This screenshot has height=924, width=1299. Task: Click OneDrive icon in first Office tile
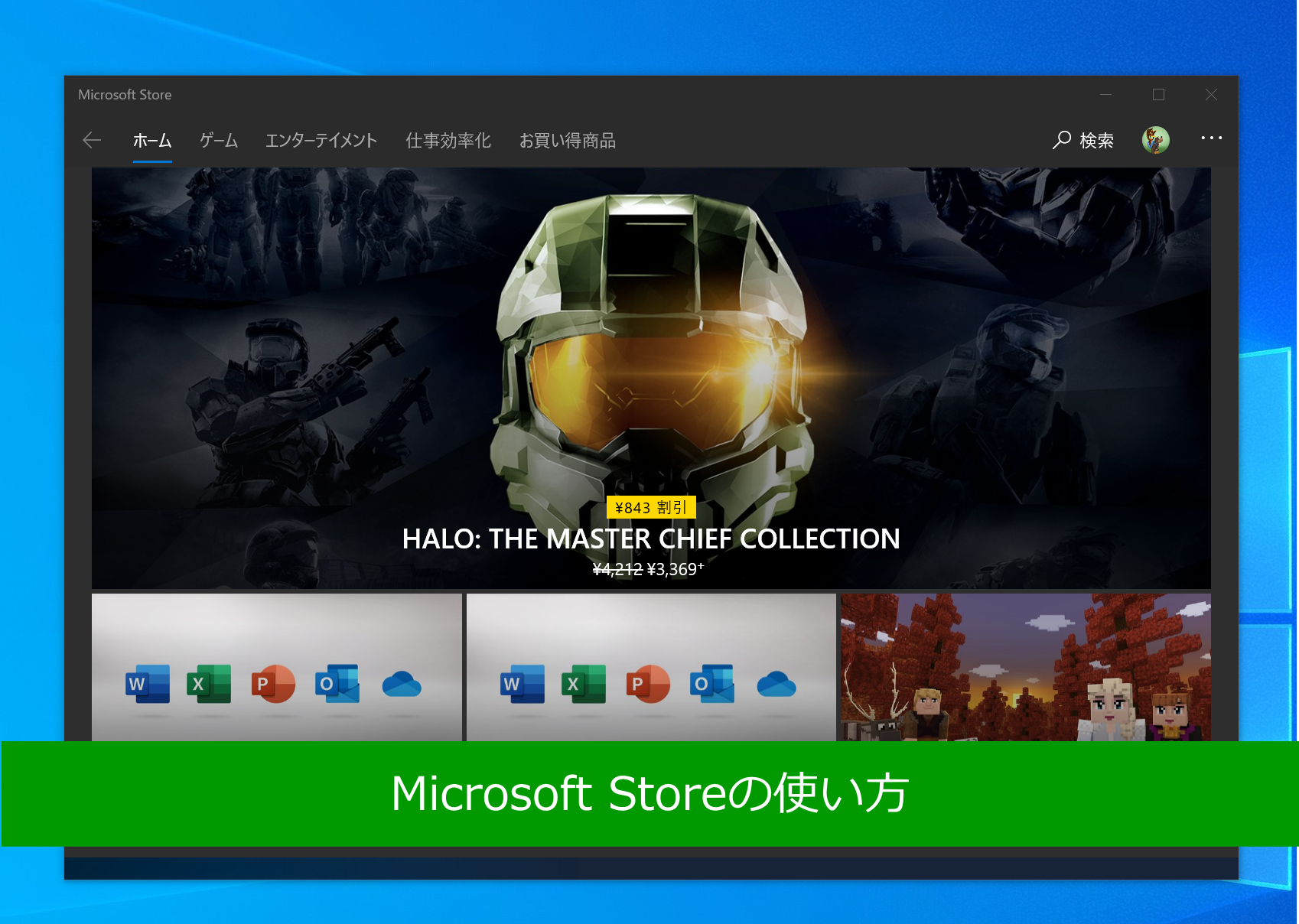pos(402,684)
